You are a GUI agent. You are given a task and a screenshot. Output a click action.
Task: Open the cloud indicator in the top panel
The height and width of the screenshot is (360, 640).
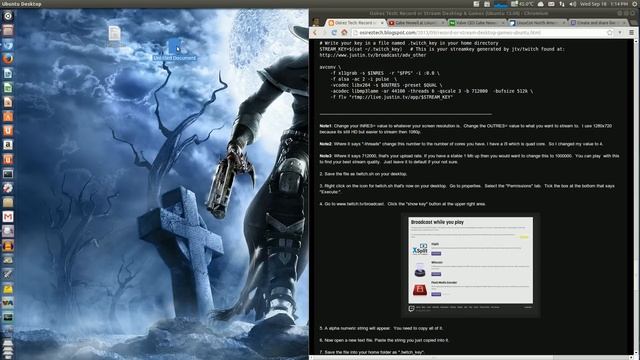[540, 4]
